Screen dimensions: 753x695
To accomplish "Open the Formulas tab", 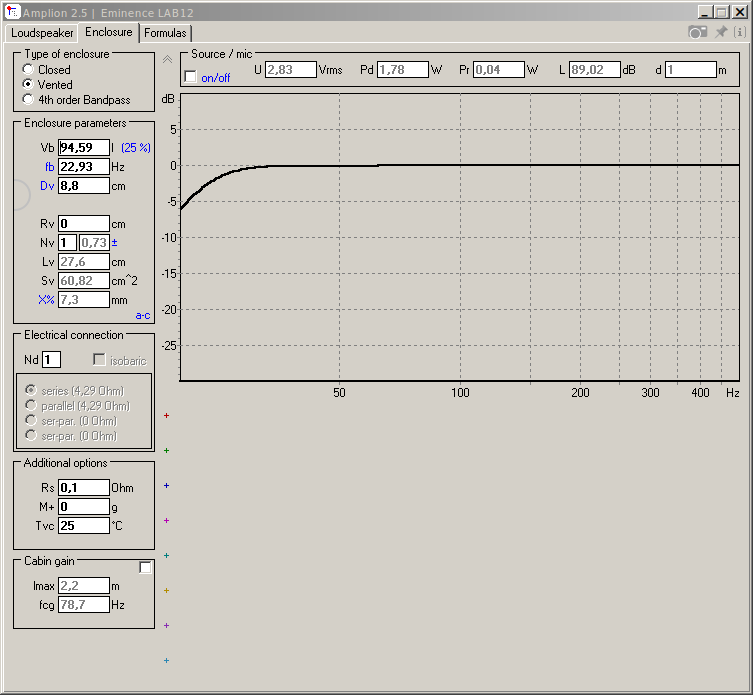I will (x=165, y=33).
